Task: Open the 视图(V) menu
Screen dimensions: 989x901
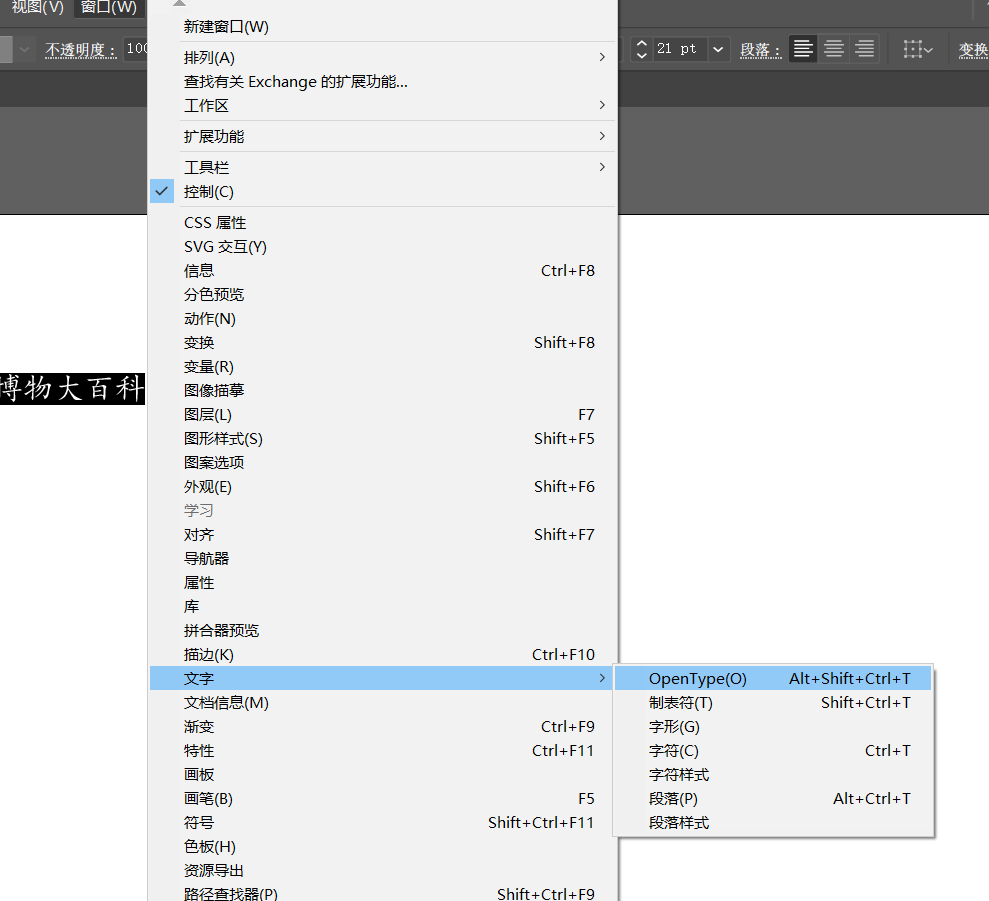Action: [38, 7]
